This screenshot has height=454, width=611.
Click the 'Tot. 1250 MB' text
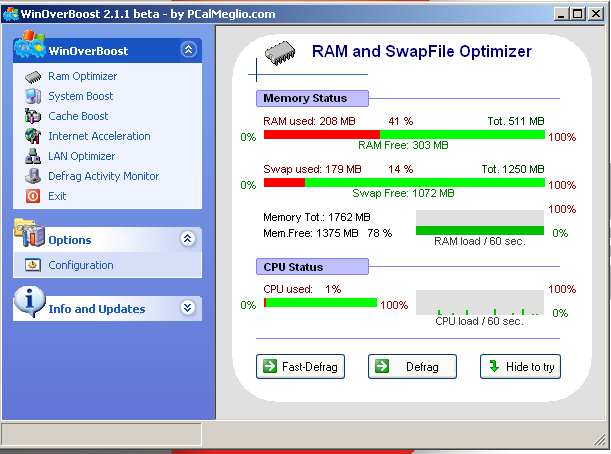click(513, 169)
